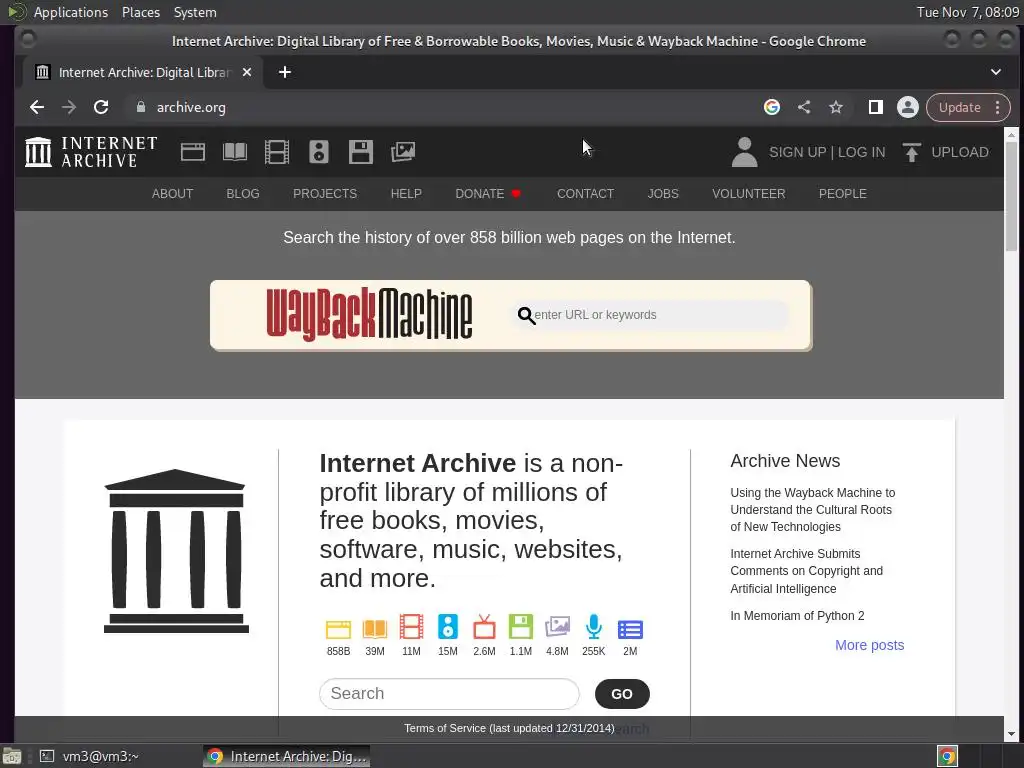
Task: Go back using Chrome back arrow
Action: [37, 107]
